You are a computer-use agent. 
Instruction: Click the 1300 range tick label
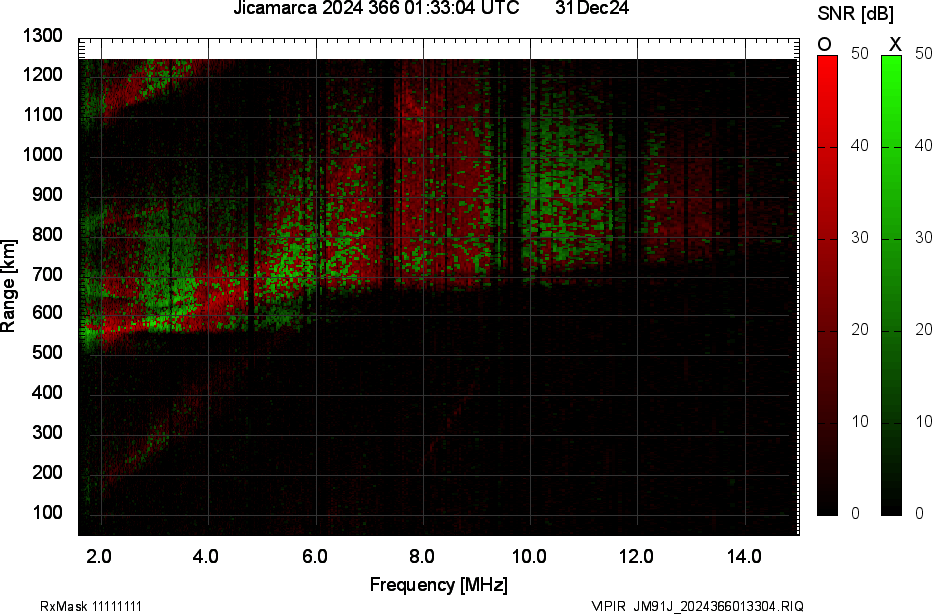click(43, 36)
